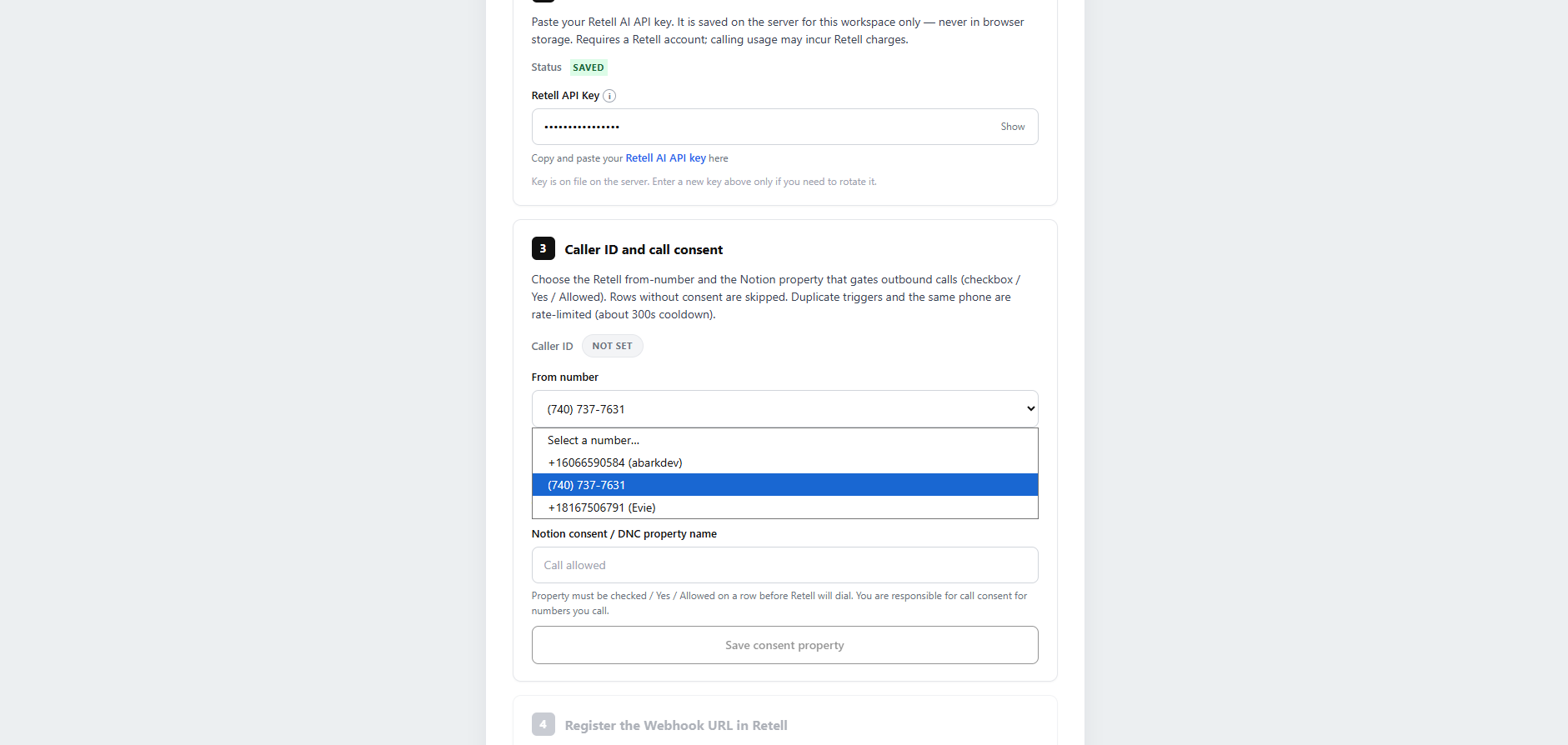
Task: Click the NOT SET Caller ID badge
Action: pos(612,346)
